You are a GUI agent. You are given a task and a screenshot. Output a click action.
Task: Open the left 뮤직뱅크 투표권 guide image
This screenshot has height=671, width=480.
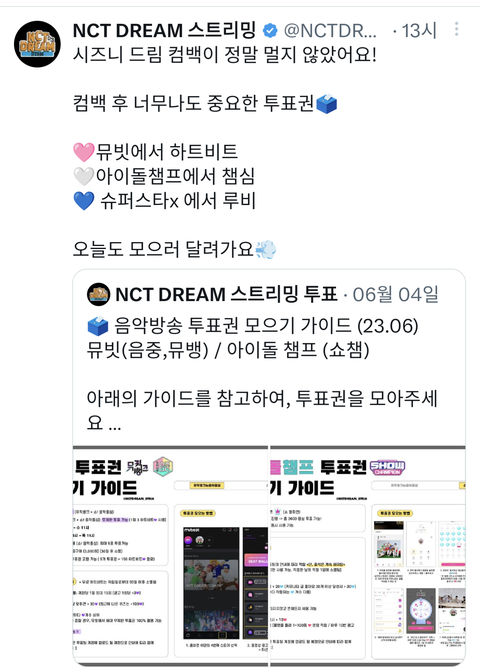170,555
